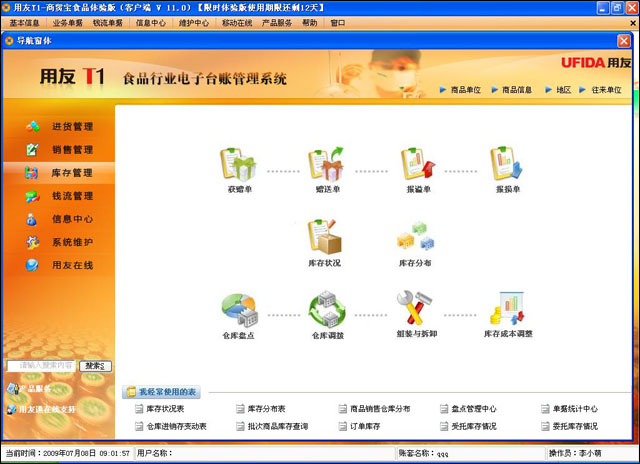Select 钱流管理 in the sidebar
The image size is (640, 464).
(x=59, y=196)
